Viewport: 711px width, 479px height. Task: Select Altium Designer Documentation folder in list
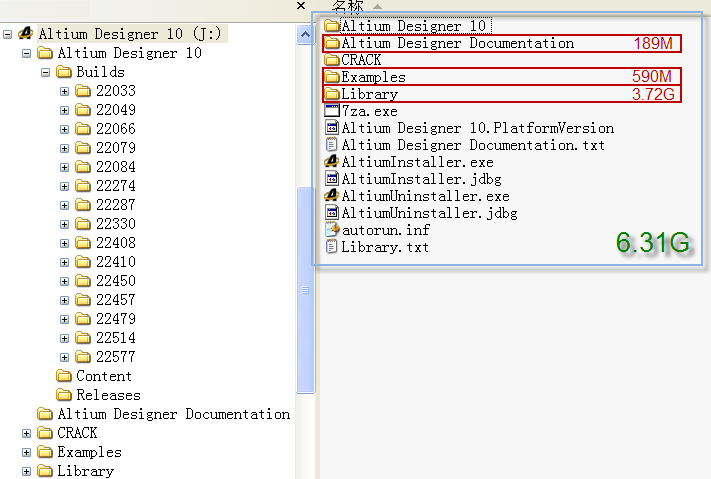[x=502, y=43]
